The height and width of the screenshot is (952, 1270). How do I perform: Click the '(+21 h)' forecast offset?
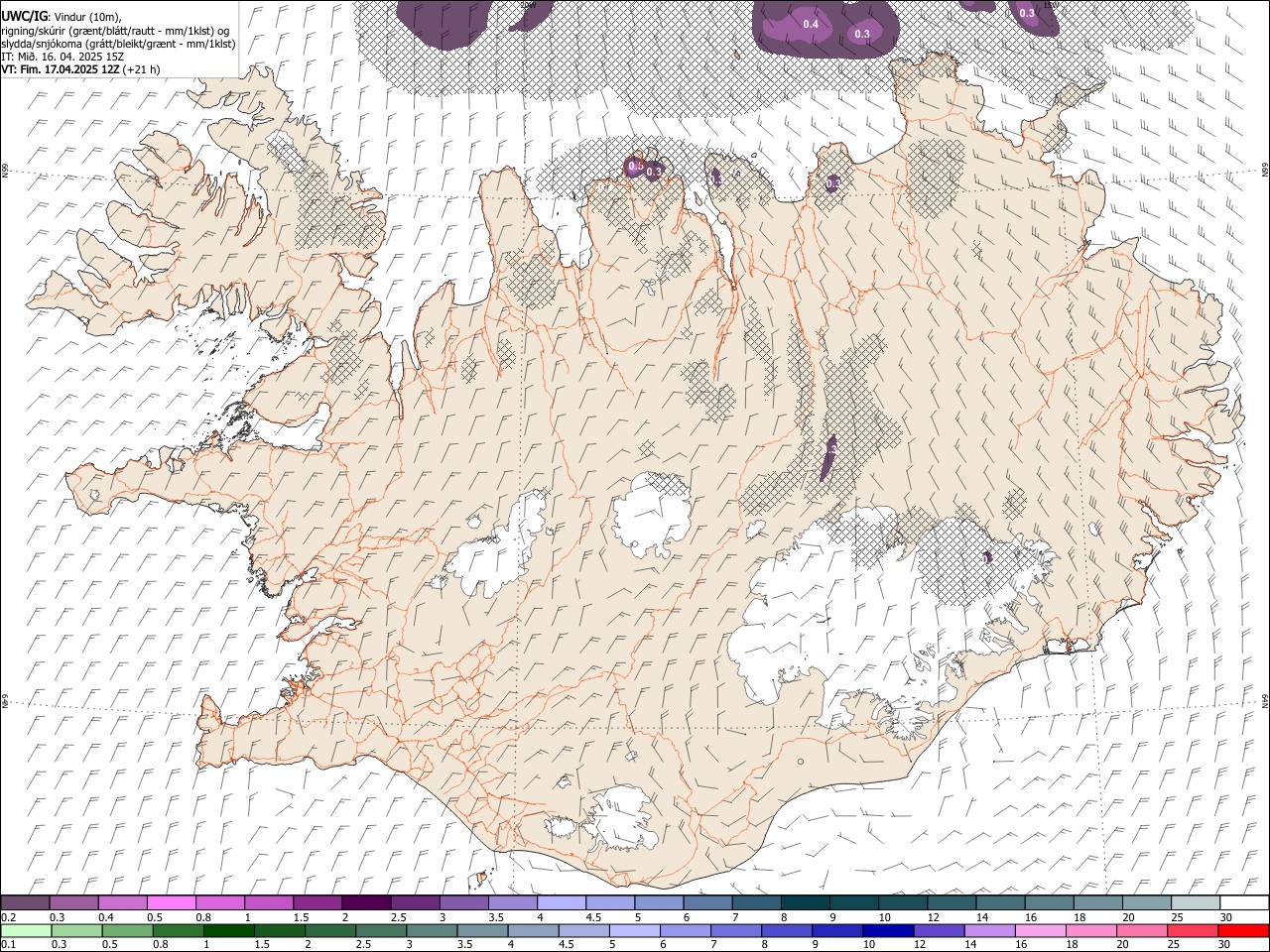point(142,69)
